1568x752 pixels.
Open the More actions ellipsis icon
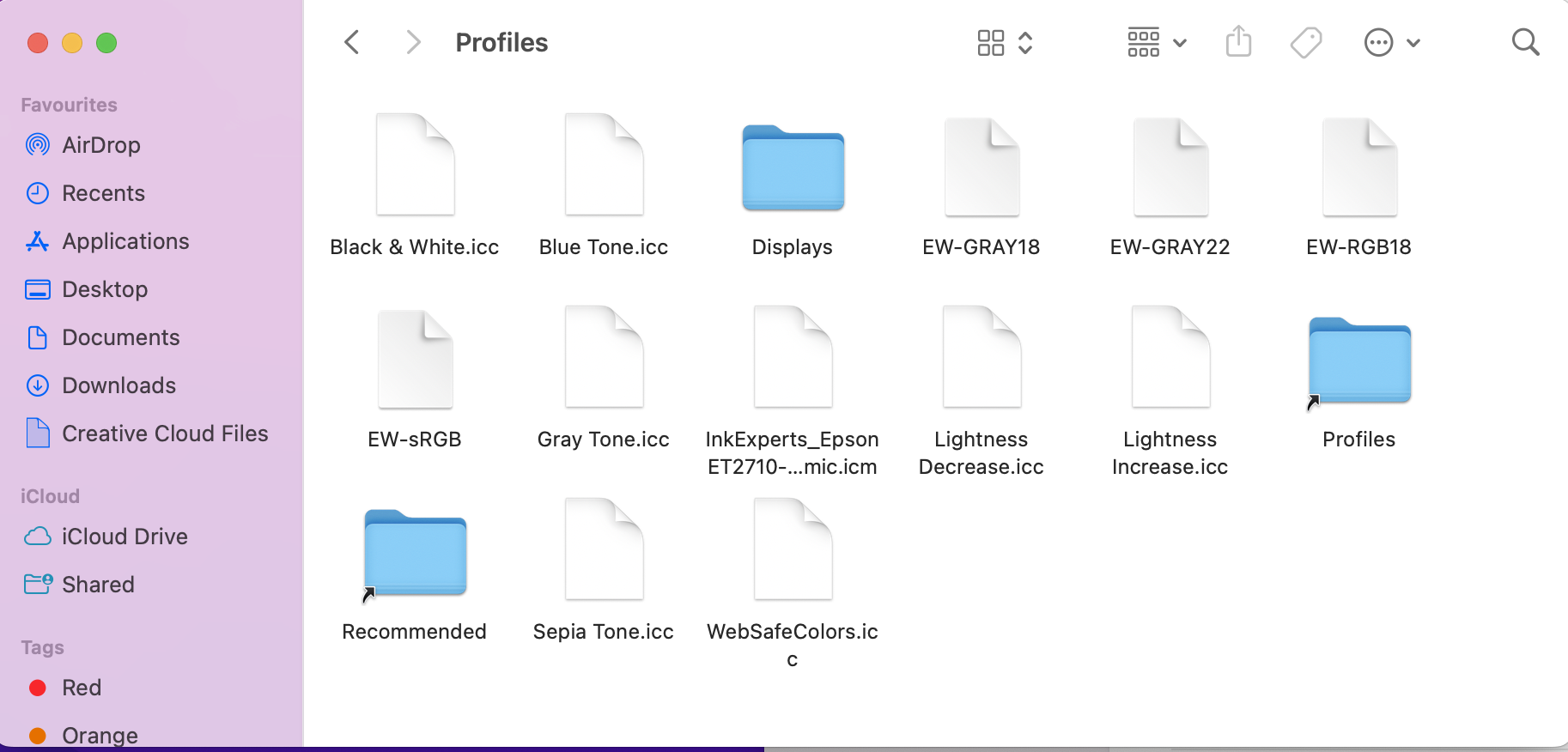[x=1378, y=42]
